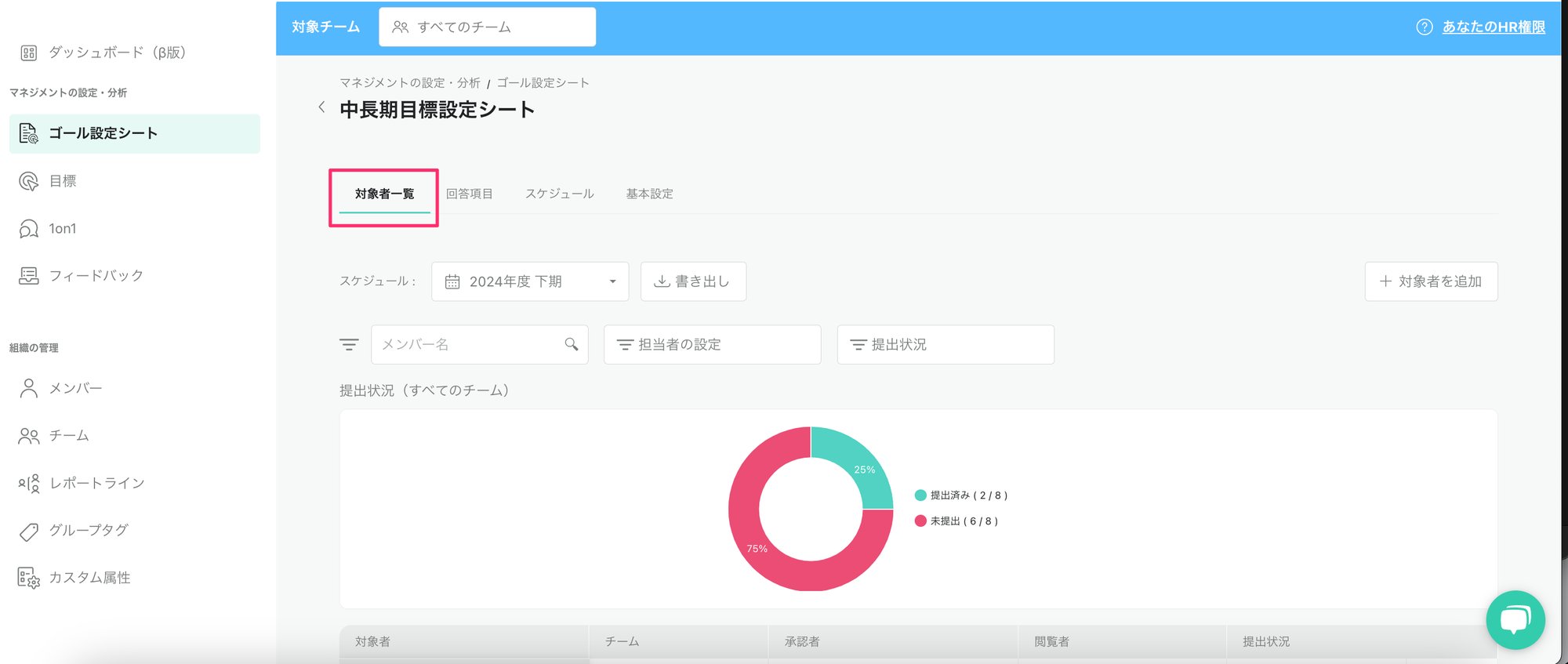This screenshot has height=664, width=1568.
Task: Click the magnifier icon in メンバー名 field
Action: coord(572,345)
